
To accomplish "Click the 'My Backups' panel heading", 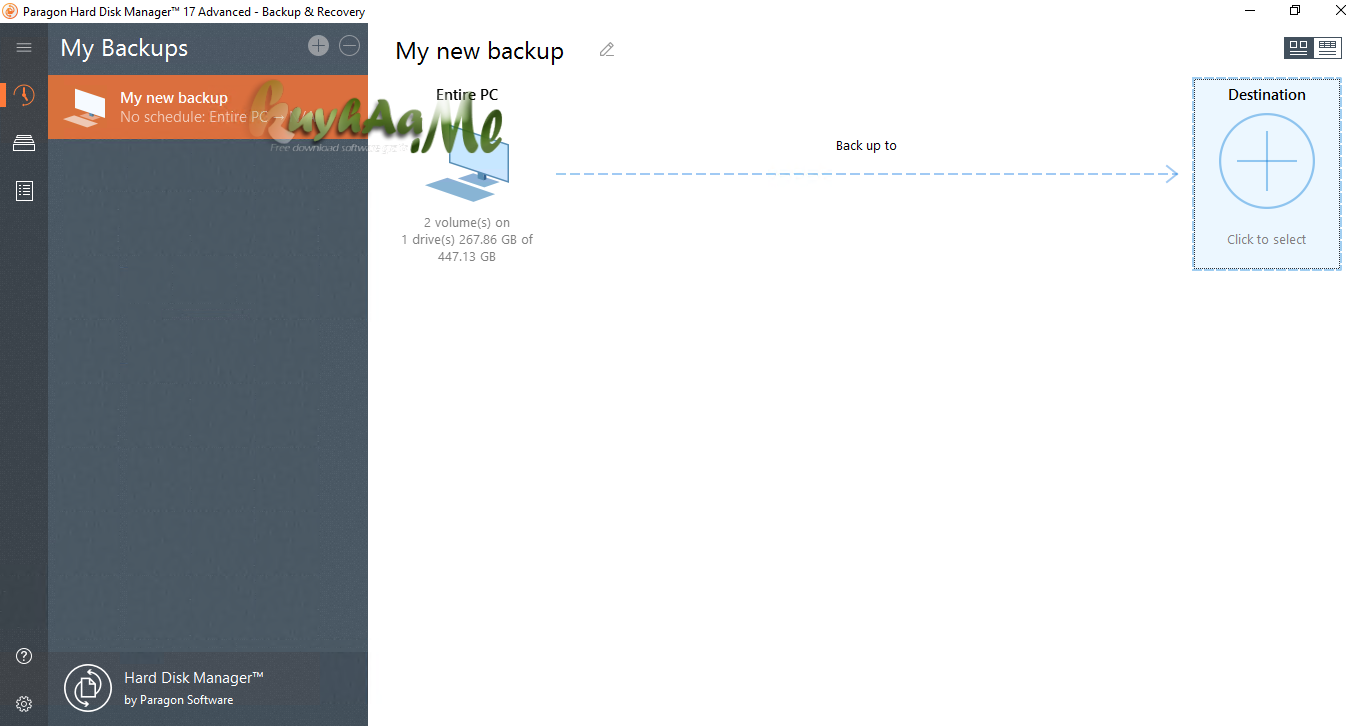I will tap(124, 48).
